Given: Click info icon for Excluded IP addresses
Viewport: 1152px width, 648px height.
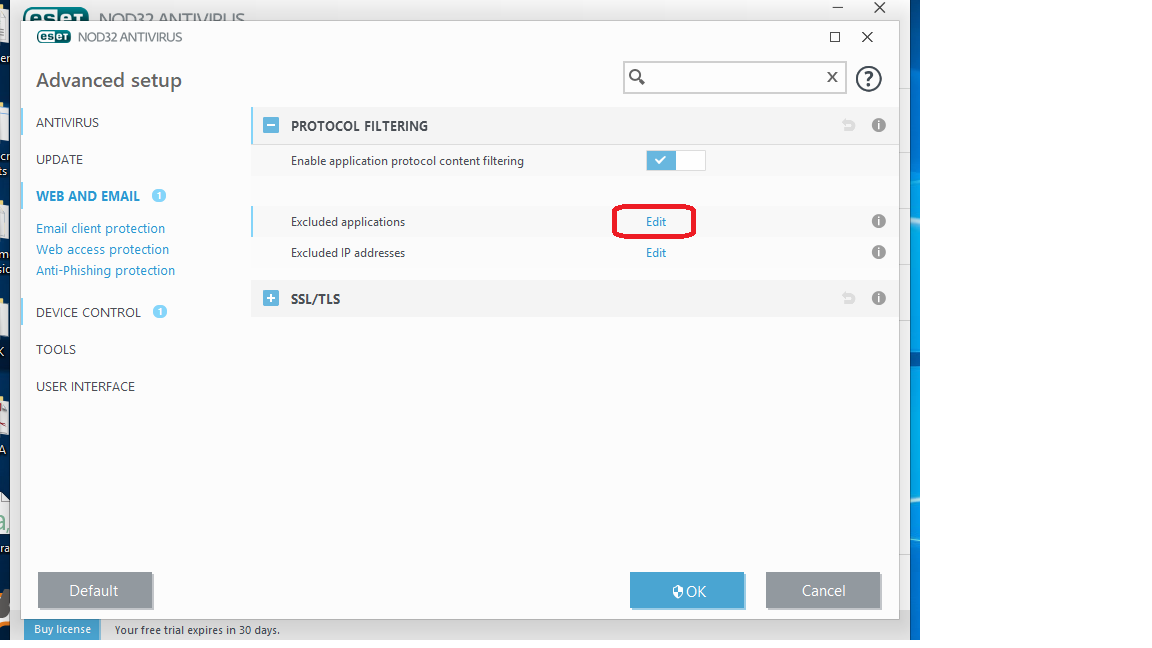Looking at the screenshot, I should 878,253.
